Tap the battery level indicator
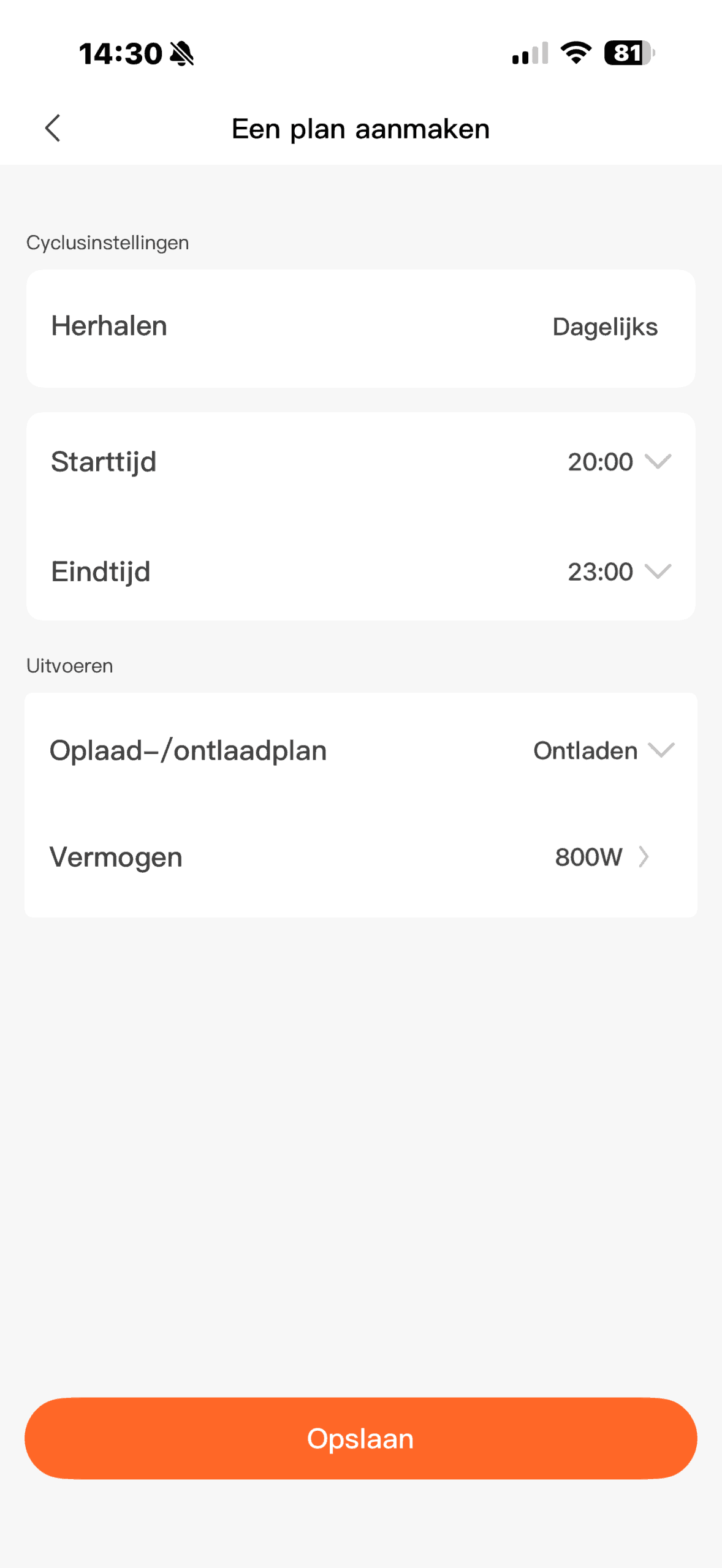Image resolution: width=722 pixels, height=1568 pixels. point(628,53)
